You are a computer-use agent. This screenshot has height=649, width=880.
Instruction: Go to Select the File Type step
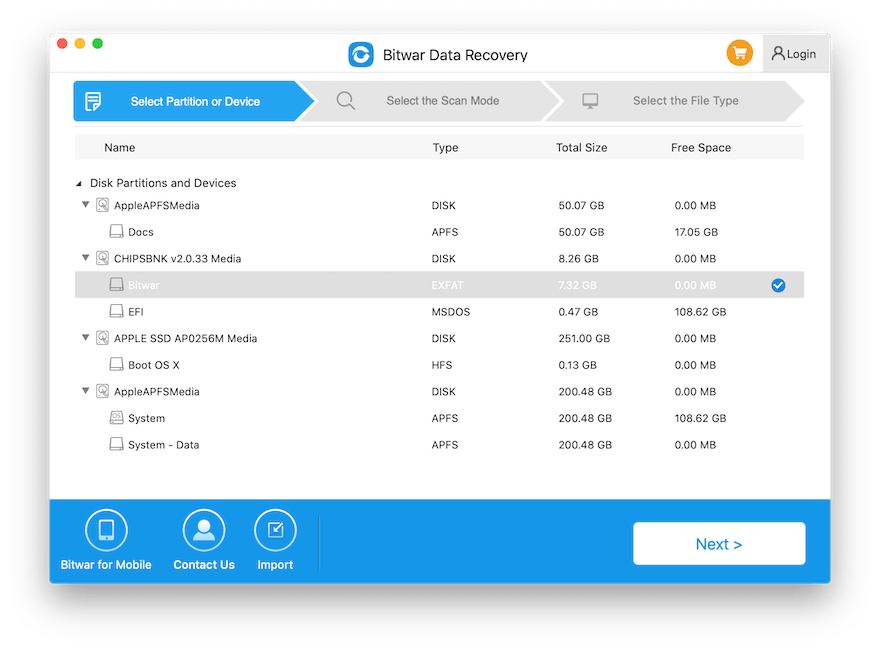tap(676, 101)
